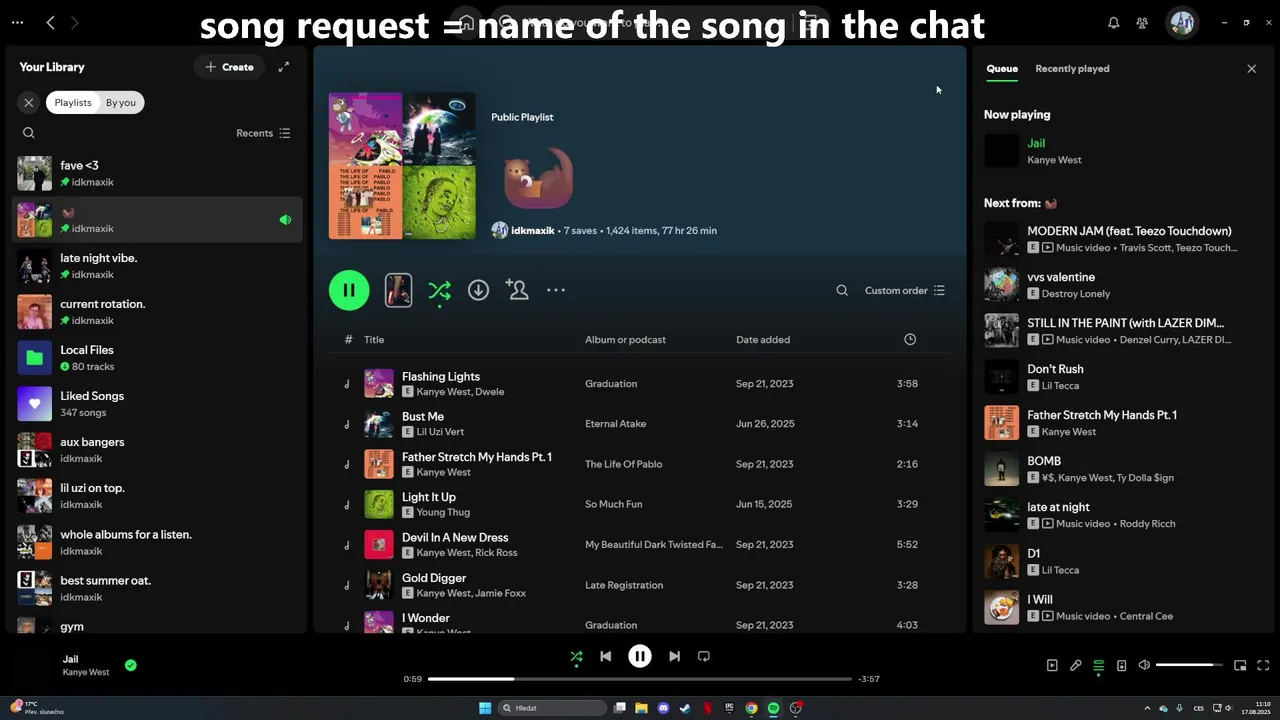This screenshot has width=1280, height=720.
Task: Close the queue panel with the X
Action: click(x=1251, y=68)
